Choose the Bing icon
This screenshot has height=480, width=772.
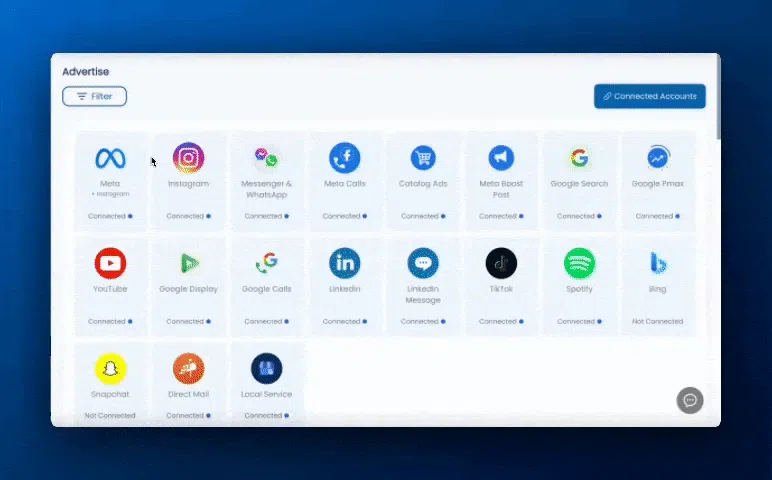pyautogui.click(x=658, y=263)
